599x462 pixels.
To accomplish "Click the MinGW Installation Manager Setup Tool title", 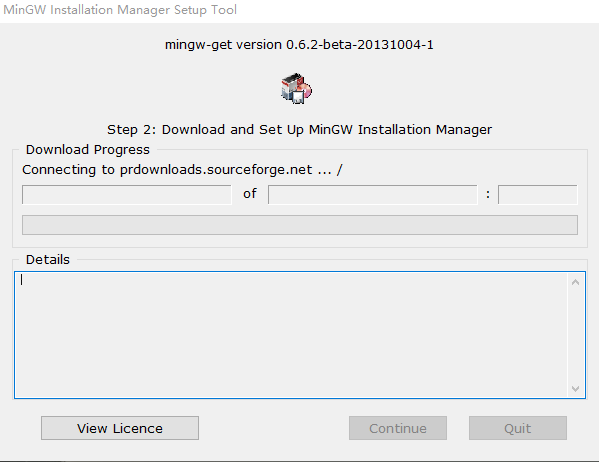I will 120,10.
